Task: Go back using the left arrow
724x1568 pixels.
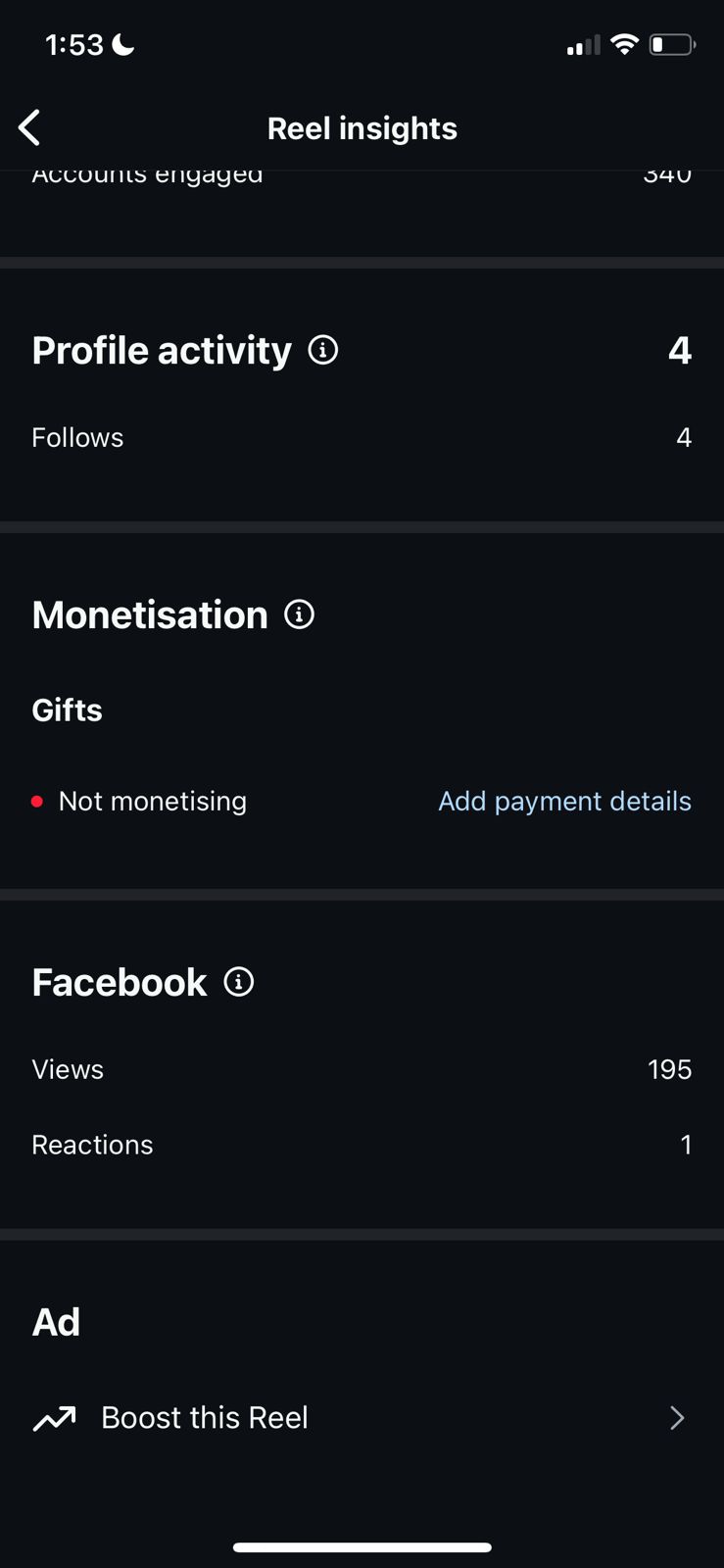Action: [30, 127]
